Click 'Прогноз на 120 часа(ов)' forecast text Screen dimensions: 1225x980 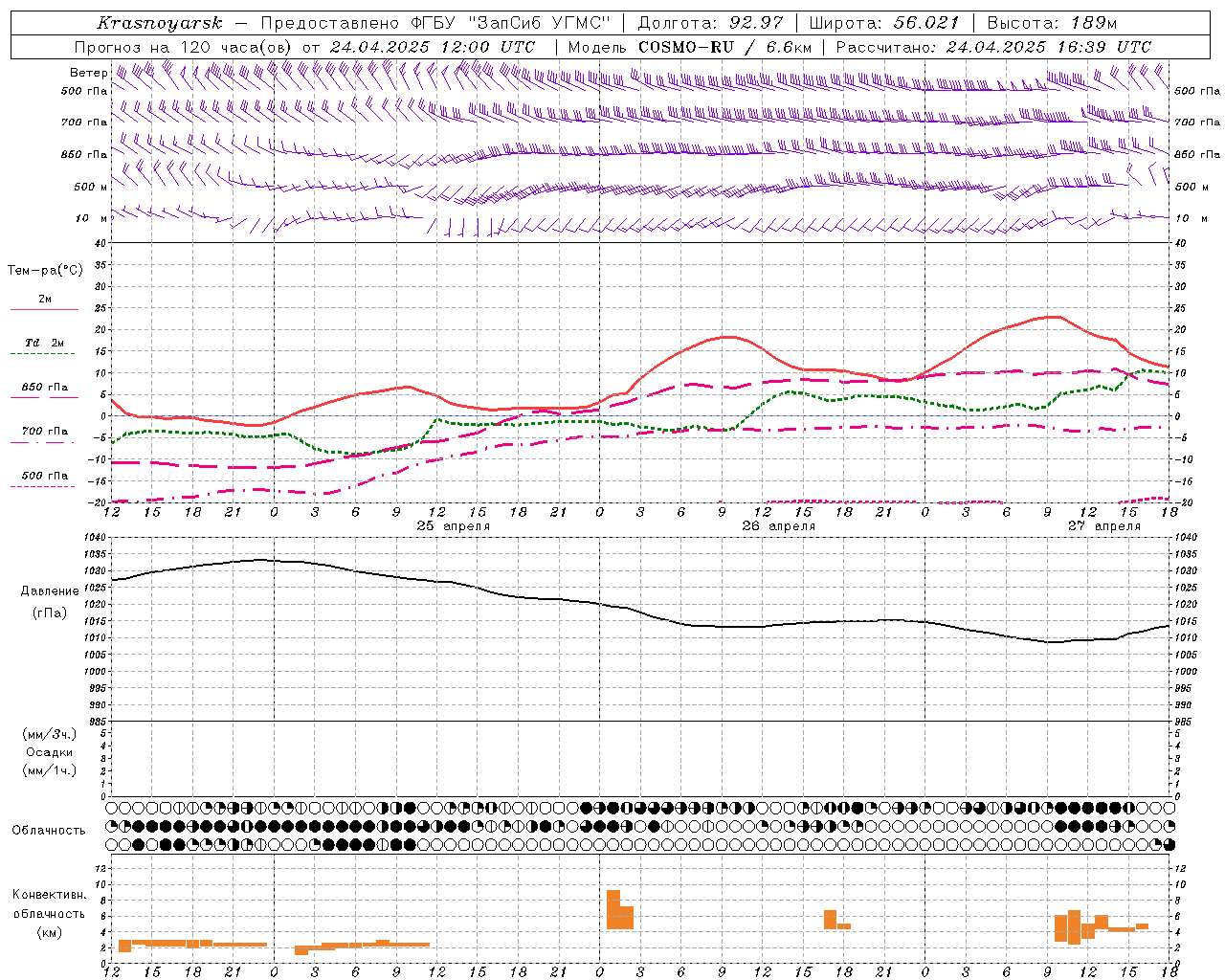[x=184, y=47]
